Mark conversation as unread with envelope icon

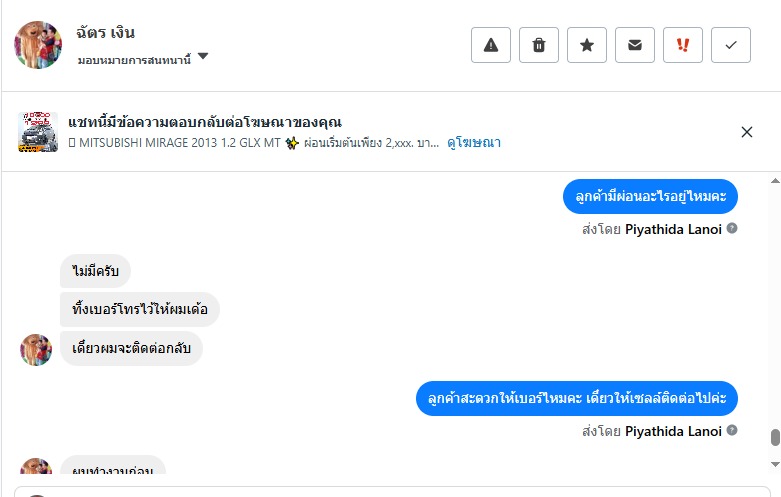point(635,45)
